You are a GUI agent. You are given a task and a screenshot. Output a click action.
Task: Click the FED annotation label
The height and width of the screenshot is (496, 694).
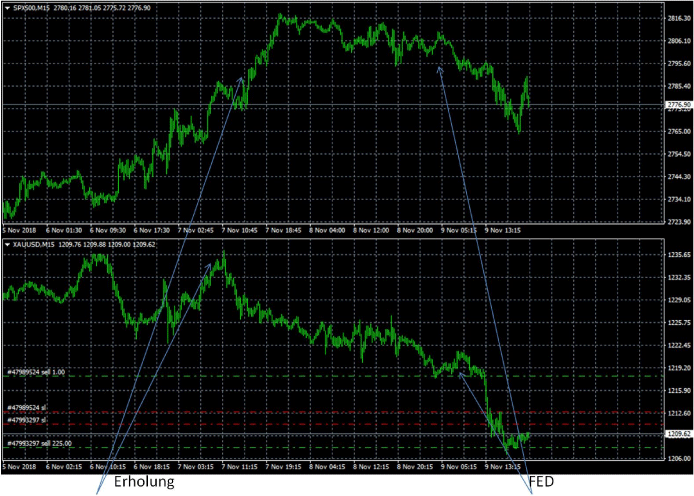(x=541, y=482)
